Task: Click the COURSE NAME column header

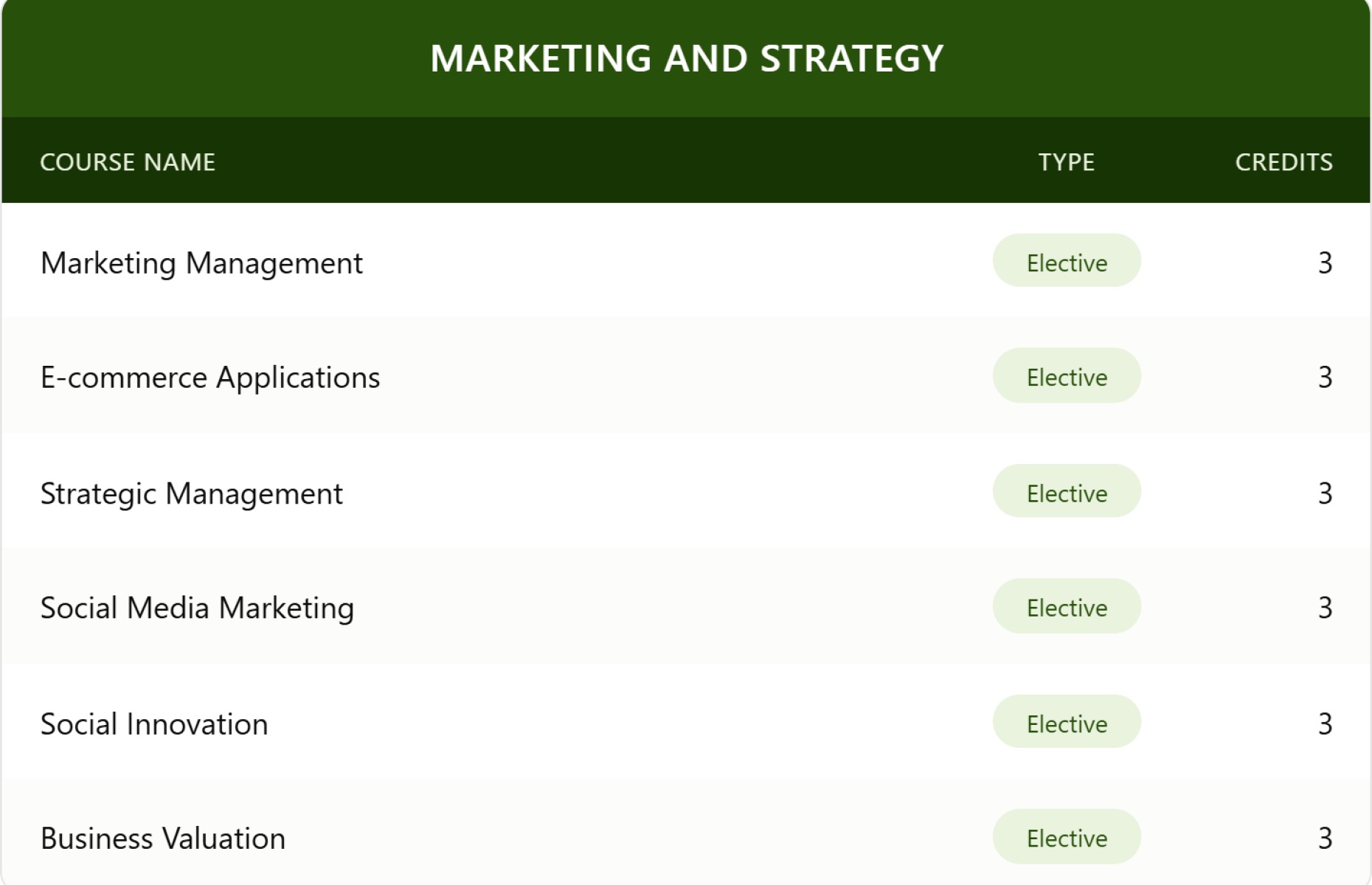Action: click(x=128, y=162)
